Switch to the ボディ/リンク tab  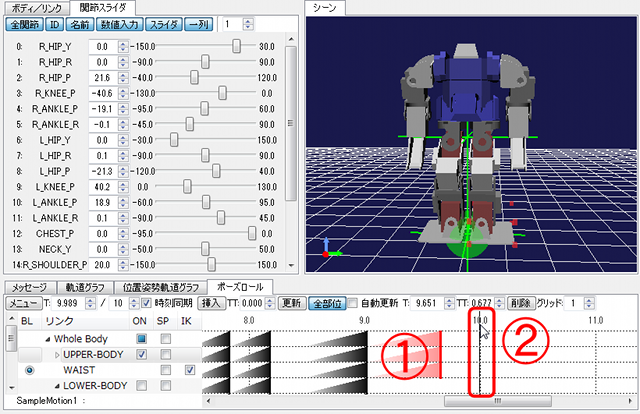coord(37,7)
